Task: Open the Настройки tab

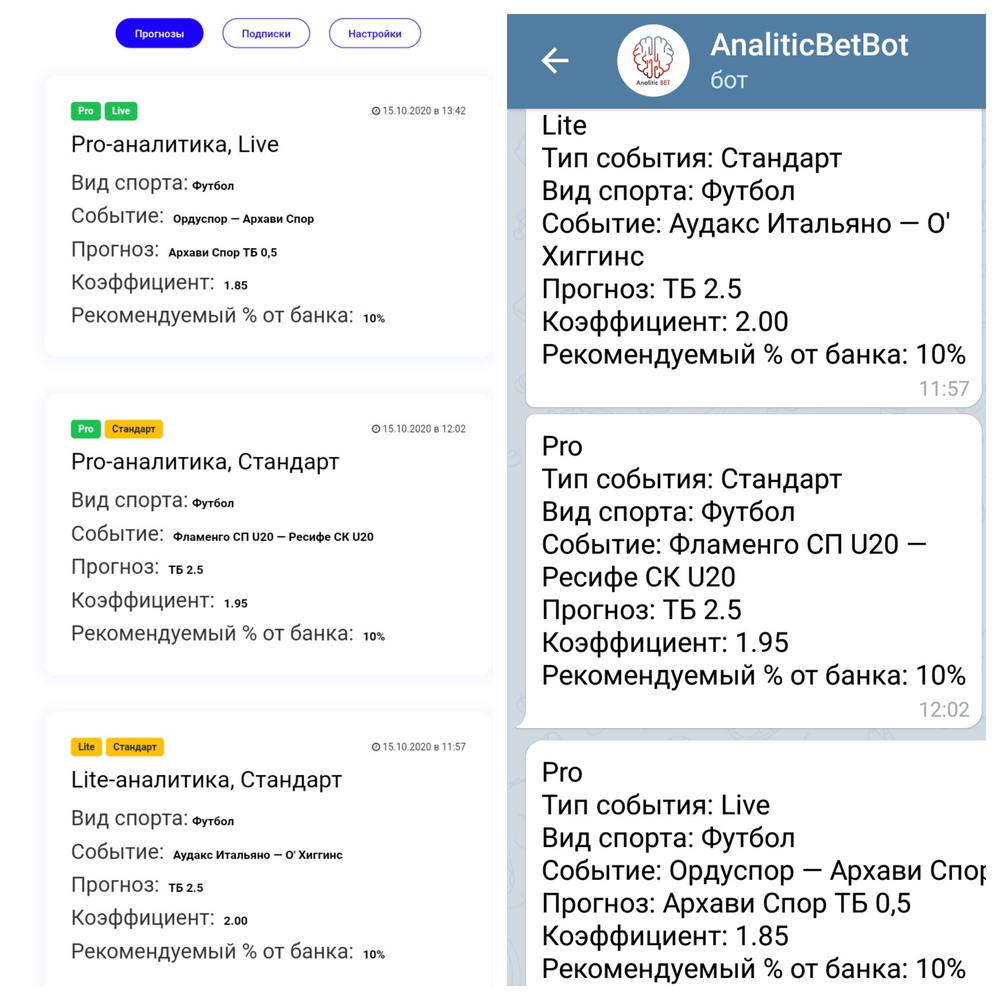Action: 375,34
